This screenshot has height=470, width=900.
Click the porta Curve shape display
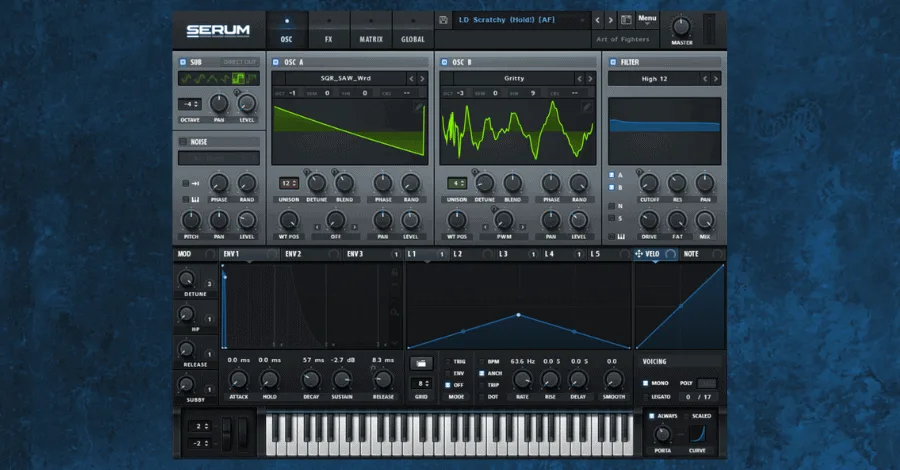(697, 434)
